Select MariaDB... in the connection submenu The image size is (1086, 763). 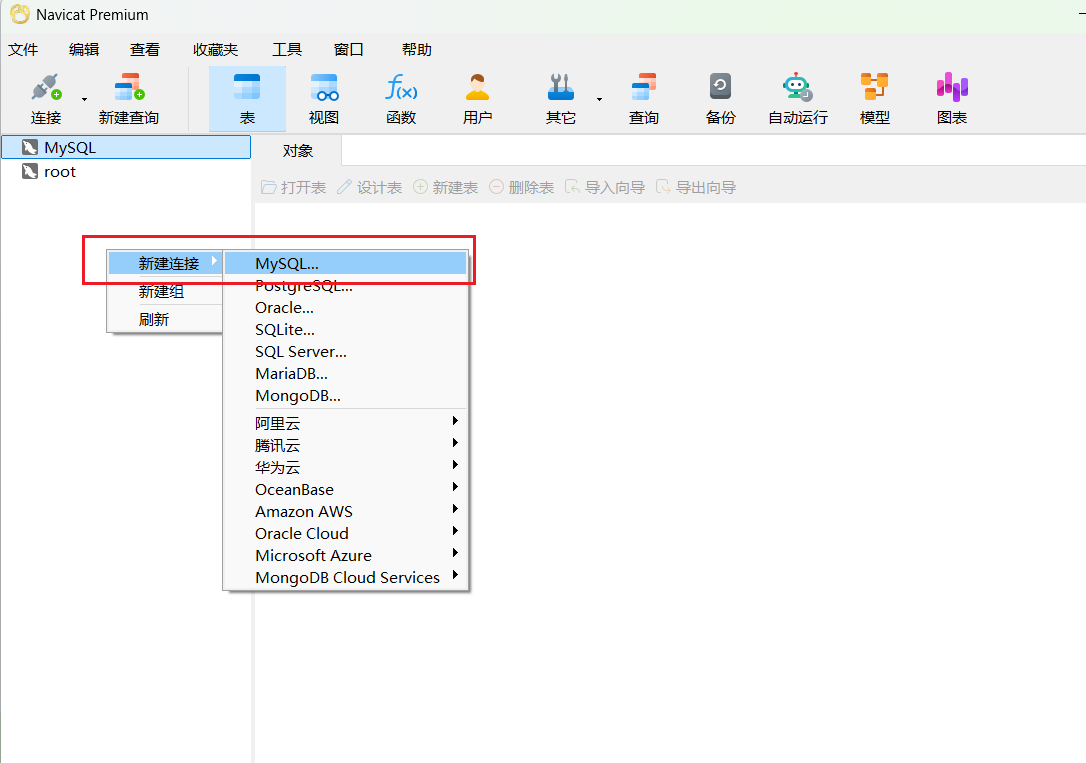[x=345, y=374]
